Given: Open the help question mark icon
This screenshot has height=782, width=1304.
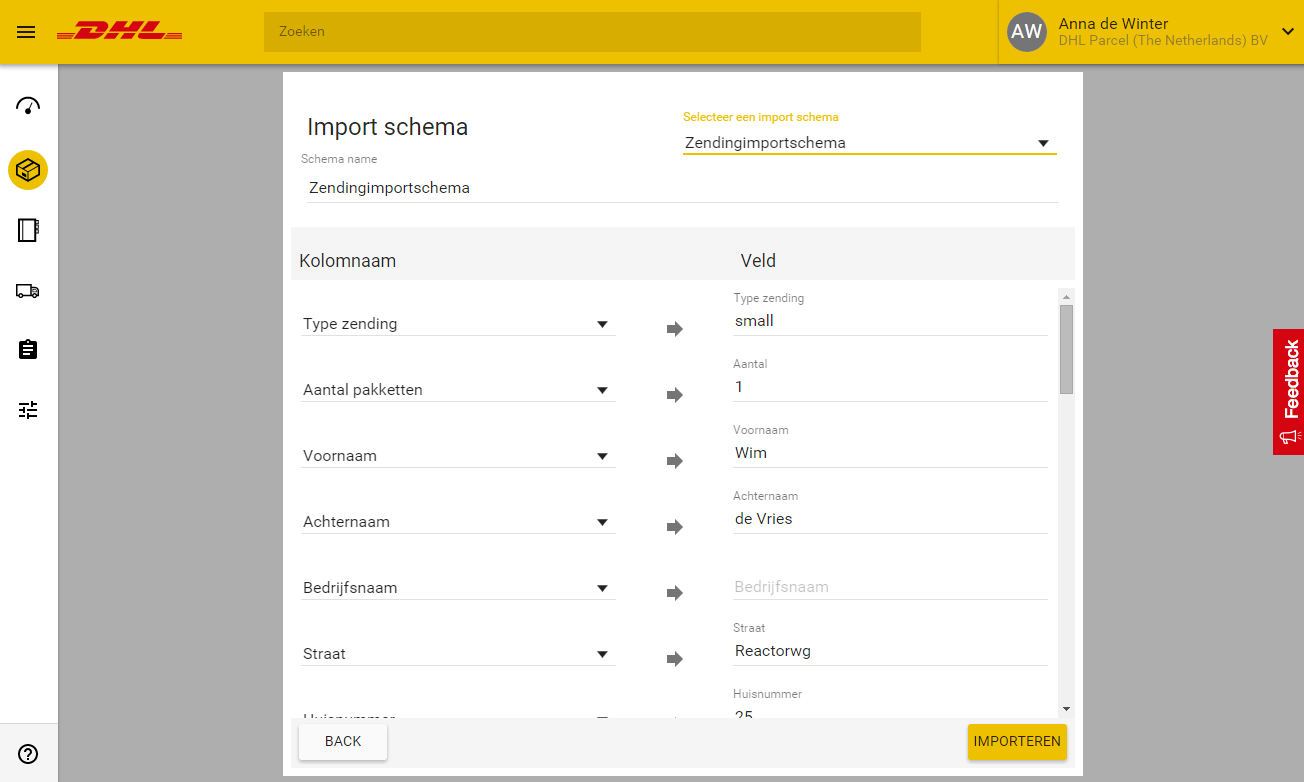Looking at the screenshot, I should [28, 754].
